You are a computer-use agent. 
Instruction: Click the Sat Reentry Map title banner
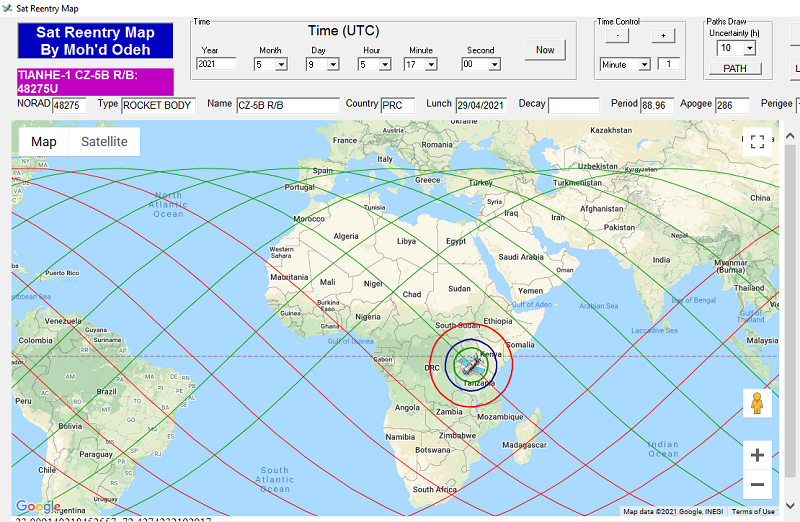coord(95,41)
